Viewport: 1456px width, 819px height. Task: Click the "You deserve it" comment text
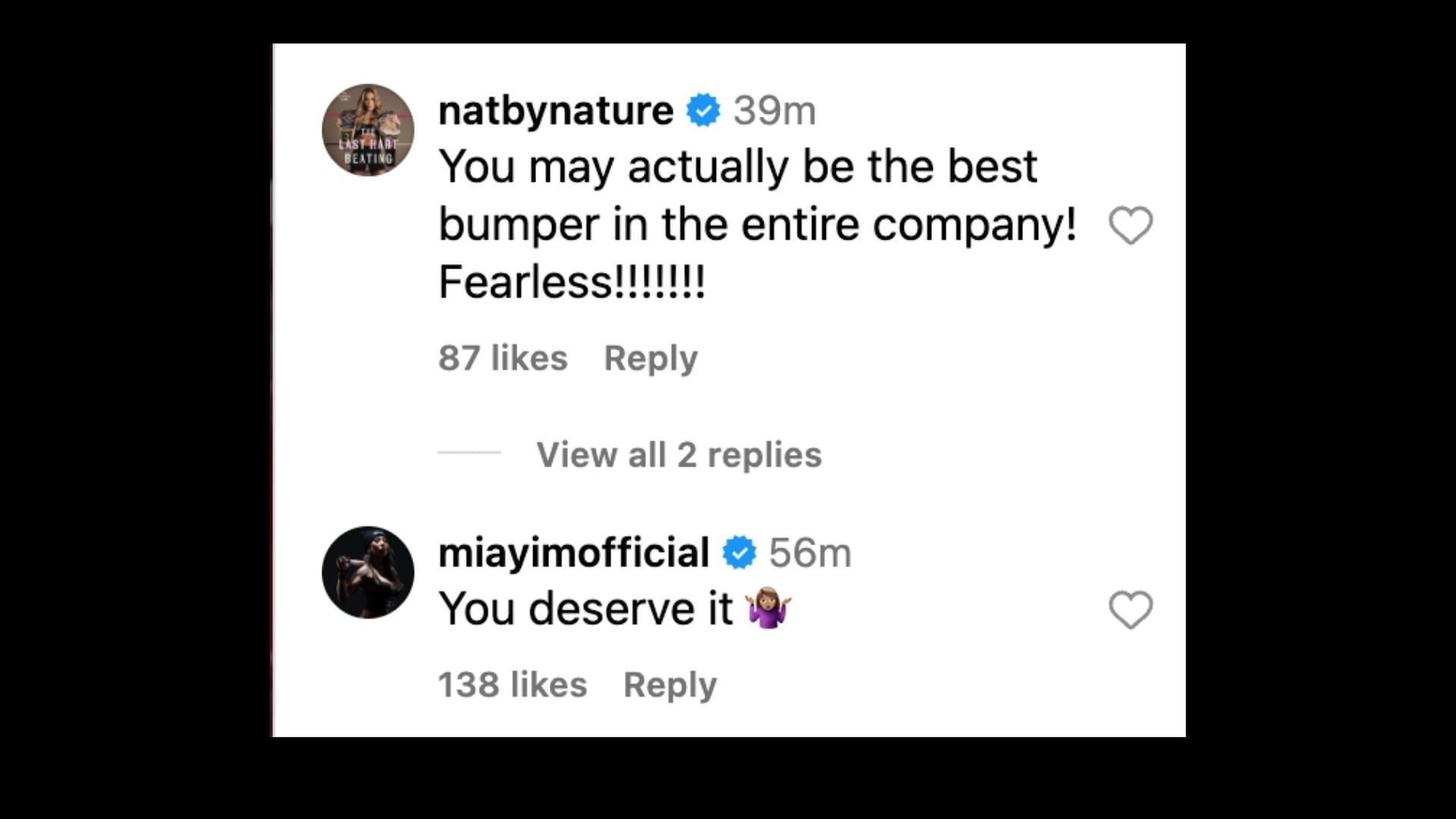click(x=586, y=609)
